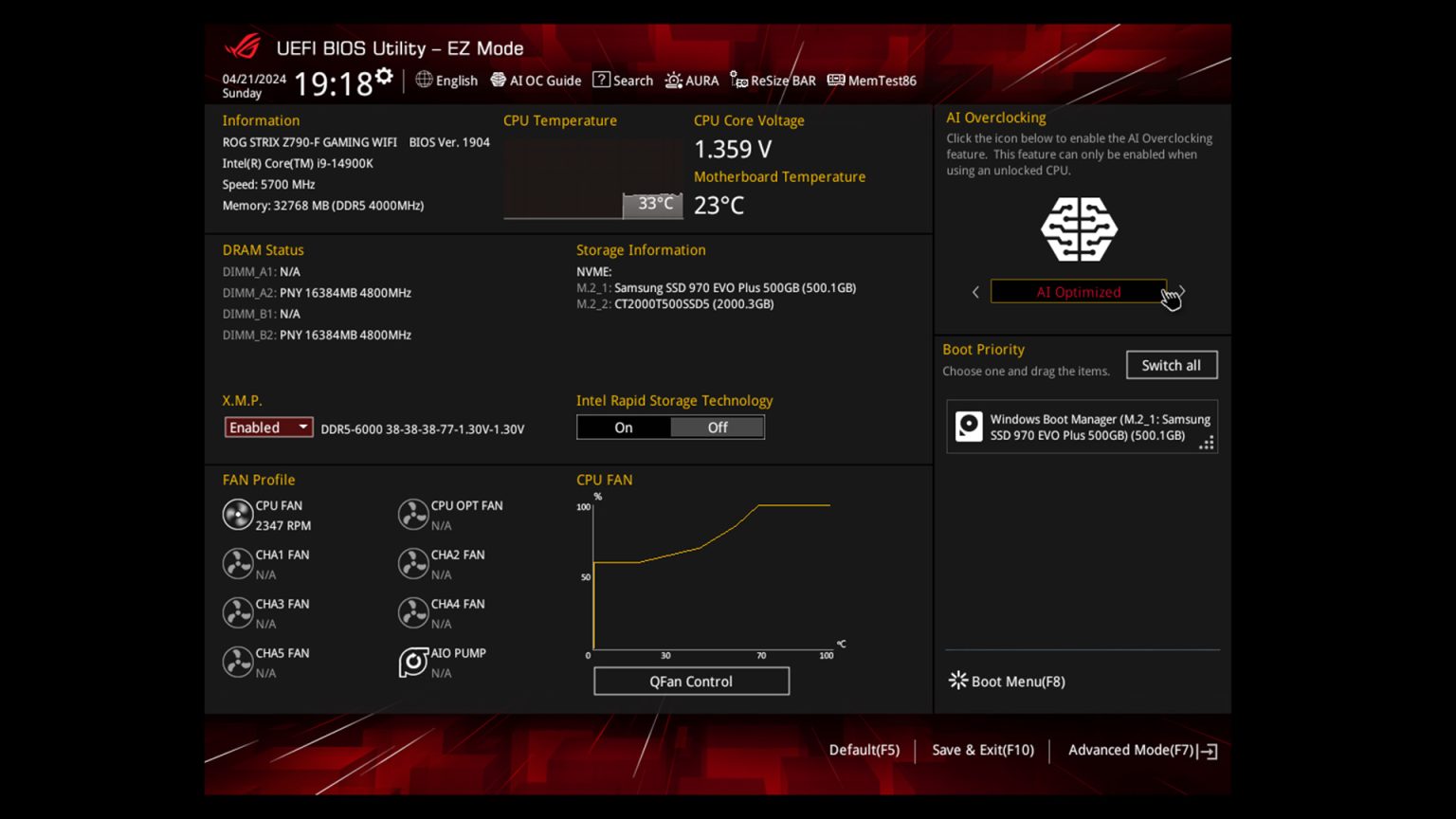Click the Switch all button
This screenshot has width=1456, height=819.
(x=1172, y=365)
